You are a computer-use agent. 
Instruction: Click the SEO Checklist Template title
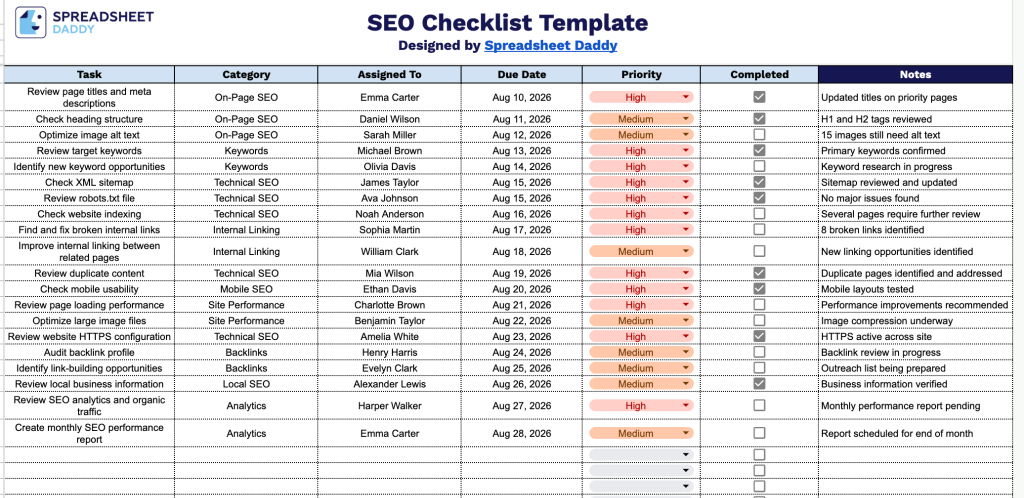pyautogui.click(x=507, y=23)
